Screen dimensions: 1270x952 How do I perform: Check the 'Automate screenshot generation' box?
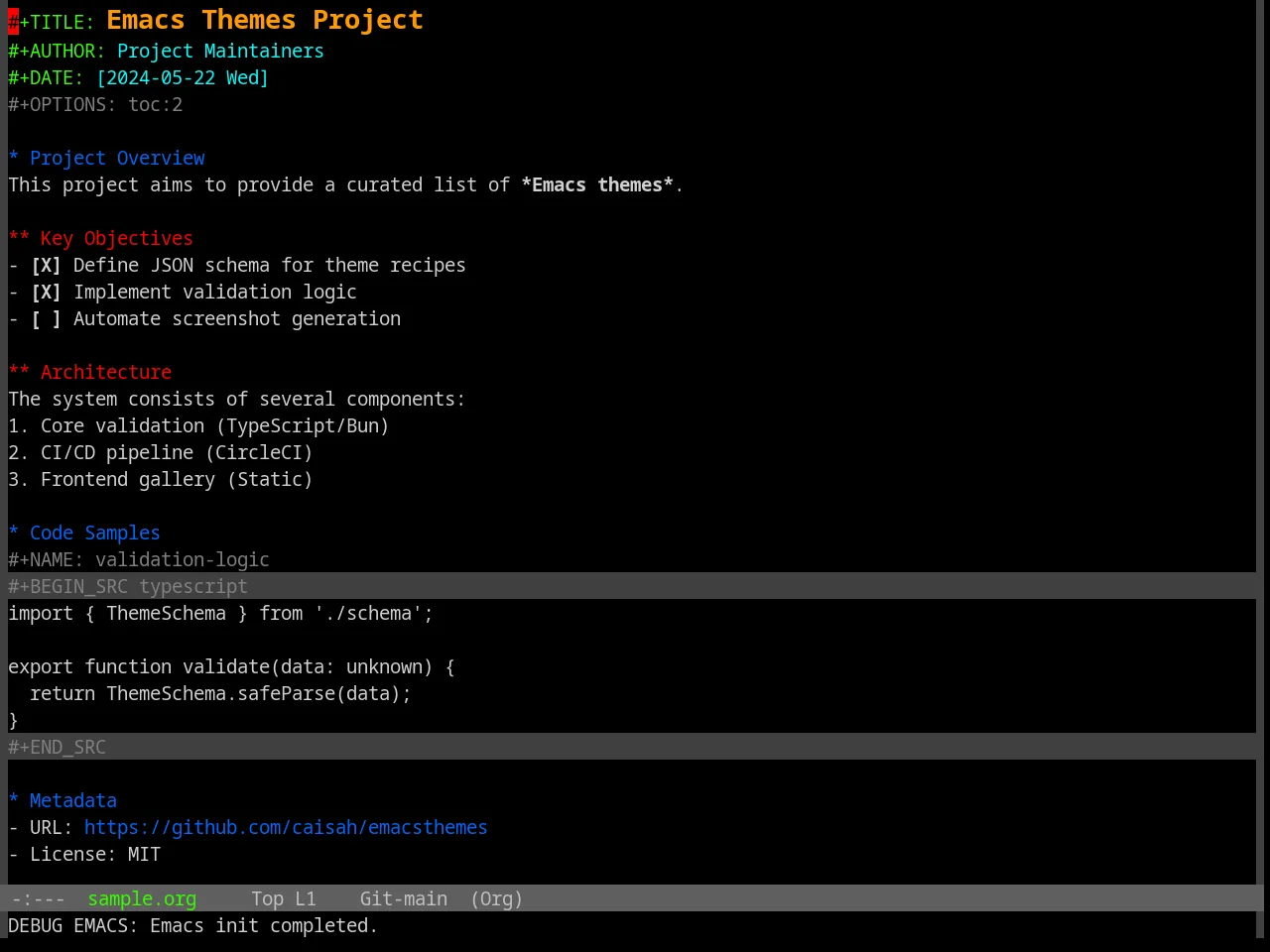(x=46, y=318)
